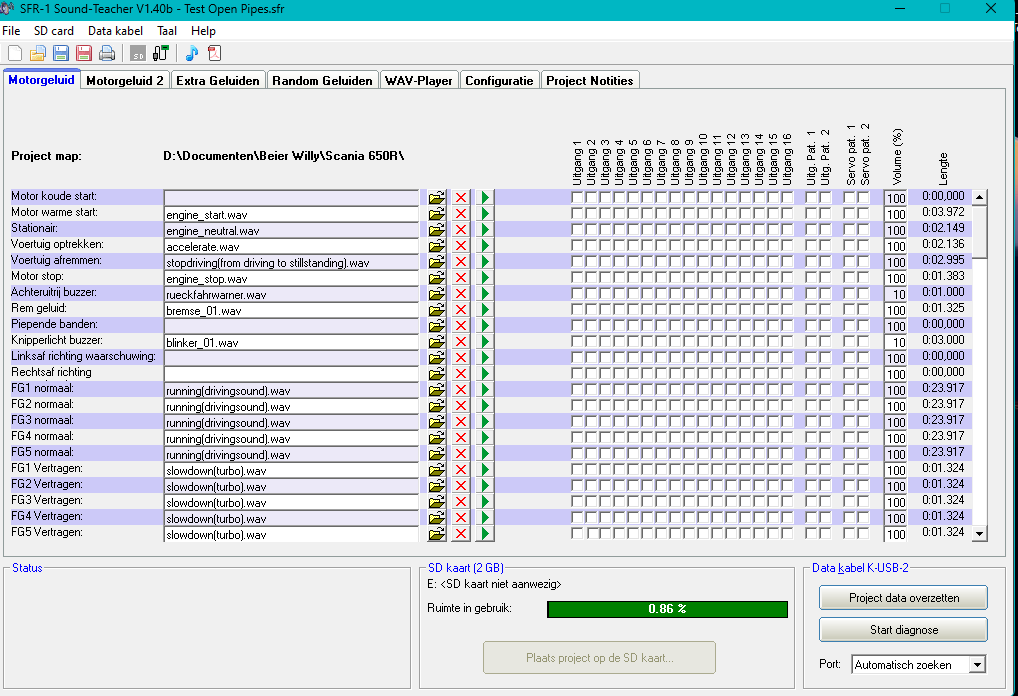Tick Uitgang 1 for Motor koude start
The image size is (1018, 696).
577,196
